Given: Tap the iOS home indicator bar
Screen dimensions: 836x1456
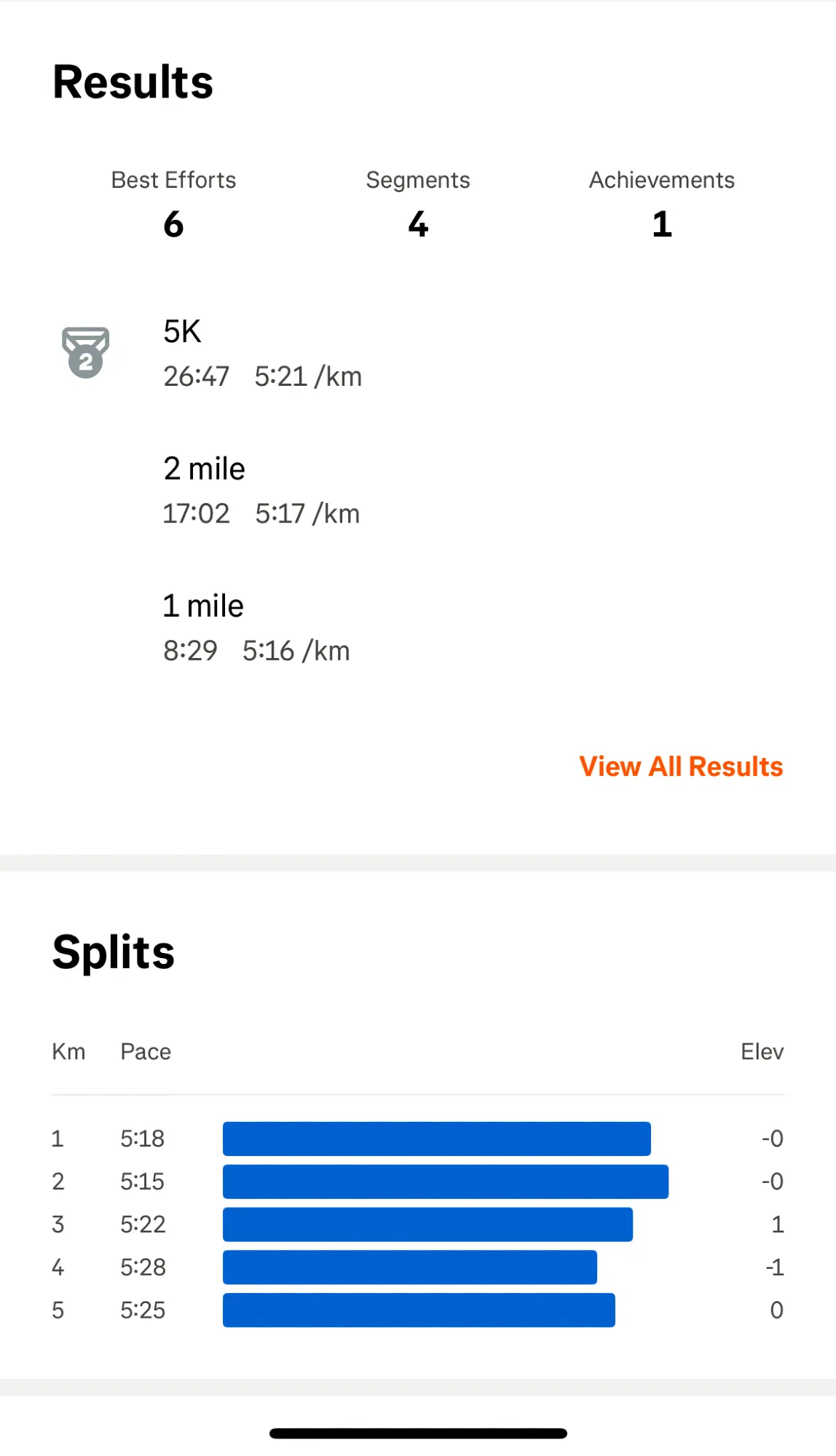Looking at the screenshot, I should tap(418, 1433).
